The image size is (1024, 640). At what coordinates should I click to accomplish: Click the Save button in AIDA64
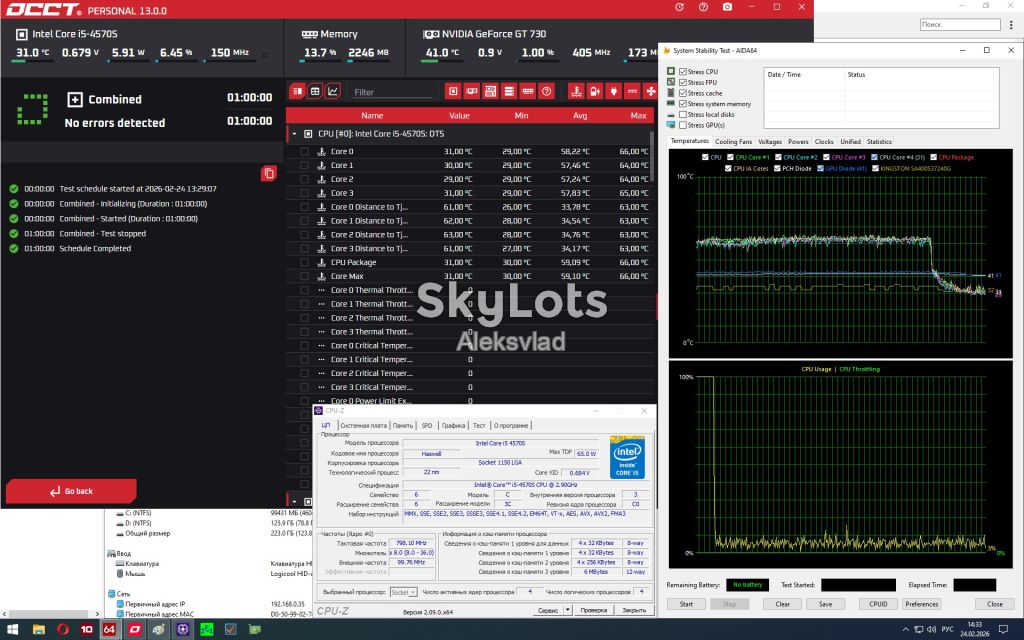(825, 604)
